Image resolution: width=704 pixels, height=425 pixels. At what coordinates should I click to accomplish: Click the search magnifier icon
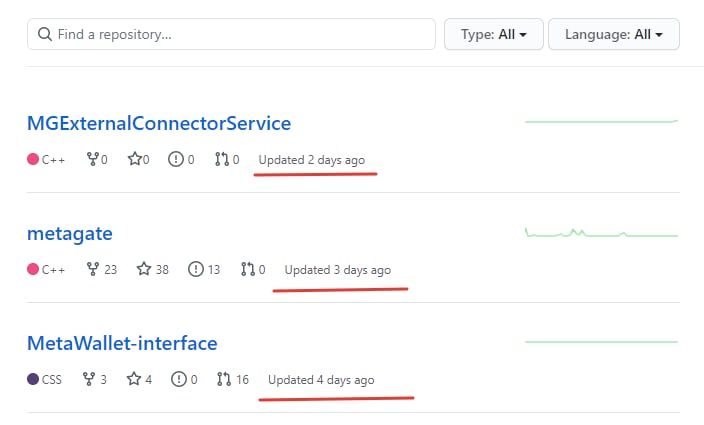(44, 34)
